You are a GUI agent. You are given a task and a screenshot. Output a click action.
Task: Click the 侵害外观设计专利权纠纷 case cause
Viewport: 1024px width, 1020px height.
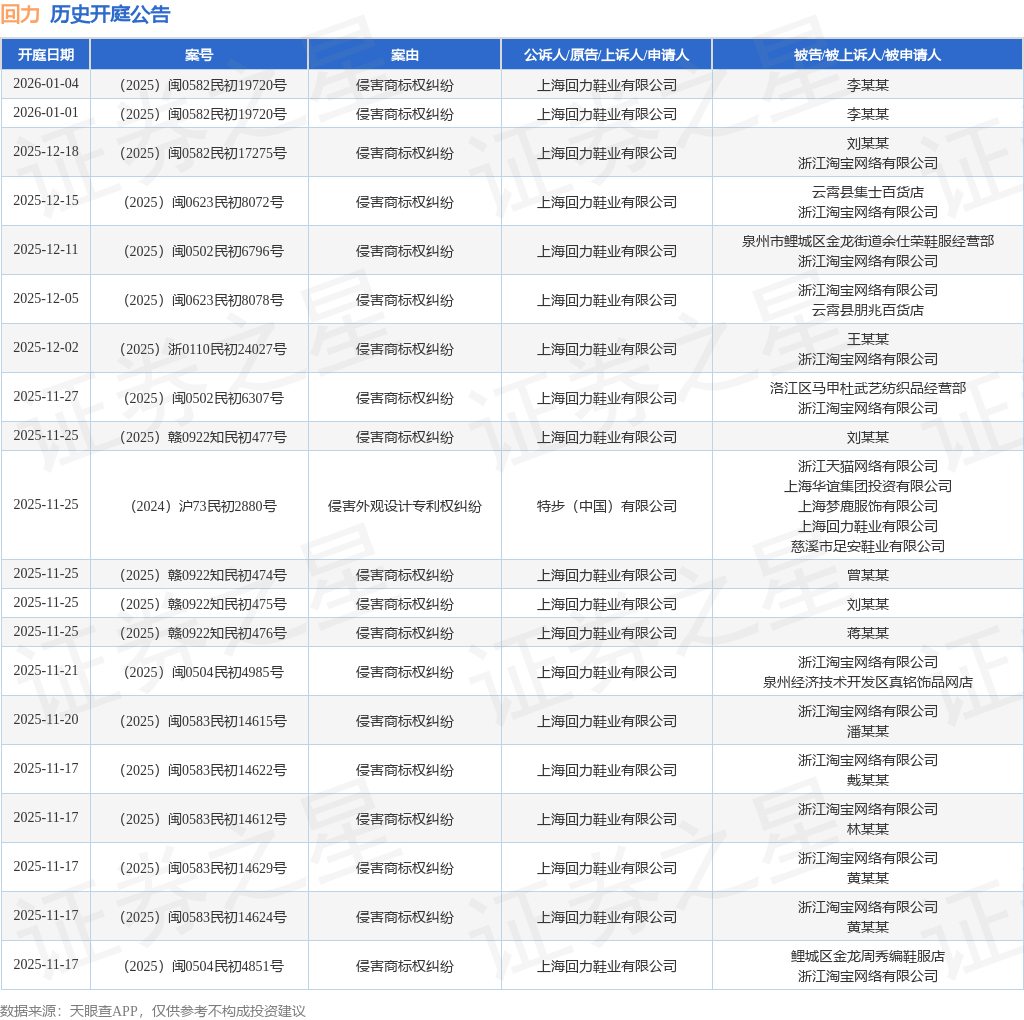click(x=404, y=506)
